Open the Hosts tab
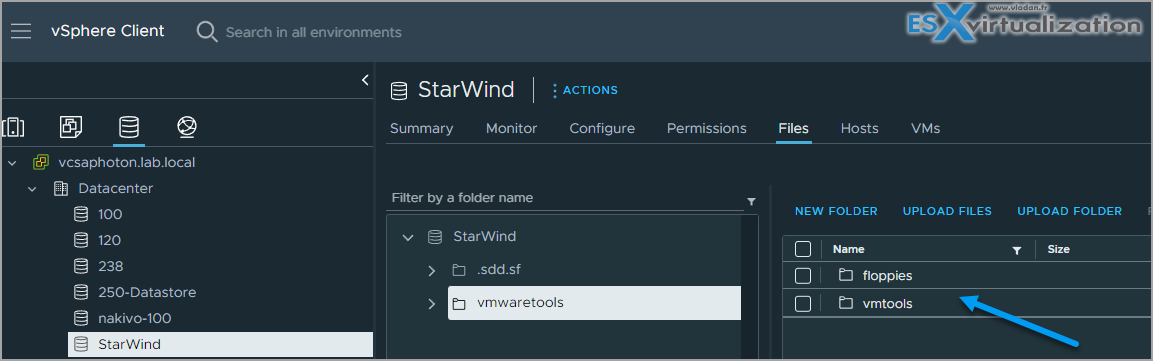The width and height of the screenshot is (1153, 361). point(860,129)
